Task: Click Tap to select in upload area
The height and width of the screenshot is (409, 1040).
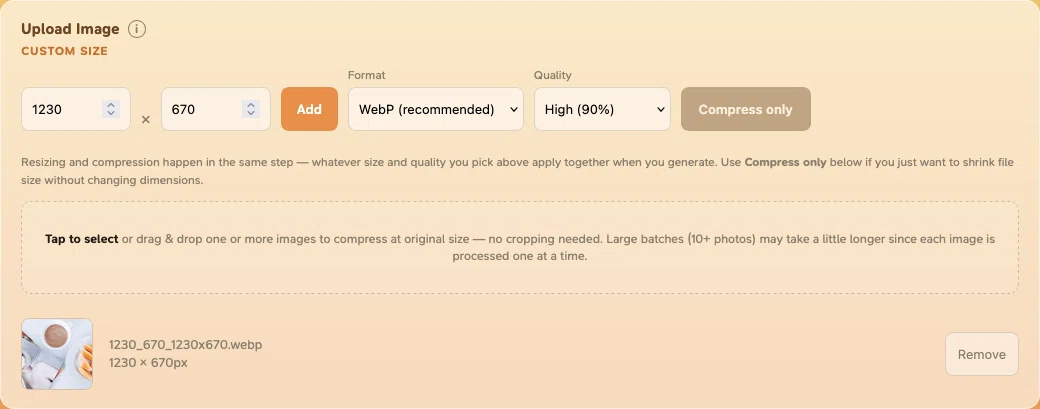Action: click(x=82, y=239)
